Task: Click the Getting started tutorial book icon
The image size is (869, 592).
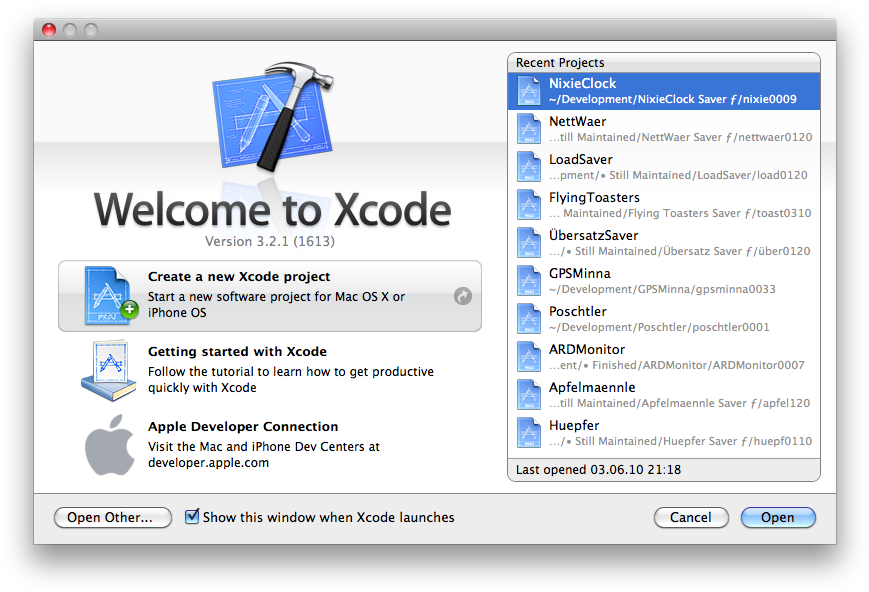Action: tap(109, 371)
